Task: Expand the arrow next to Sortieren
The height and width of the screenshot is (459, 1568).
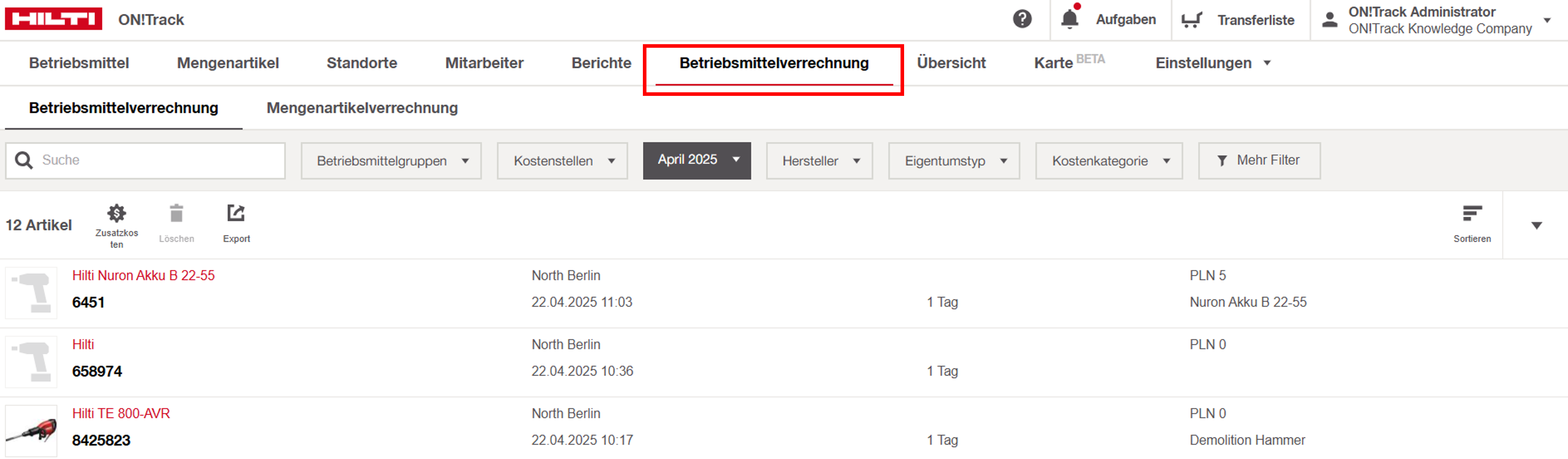Action: point(1536,226)
